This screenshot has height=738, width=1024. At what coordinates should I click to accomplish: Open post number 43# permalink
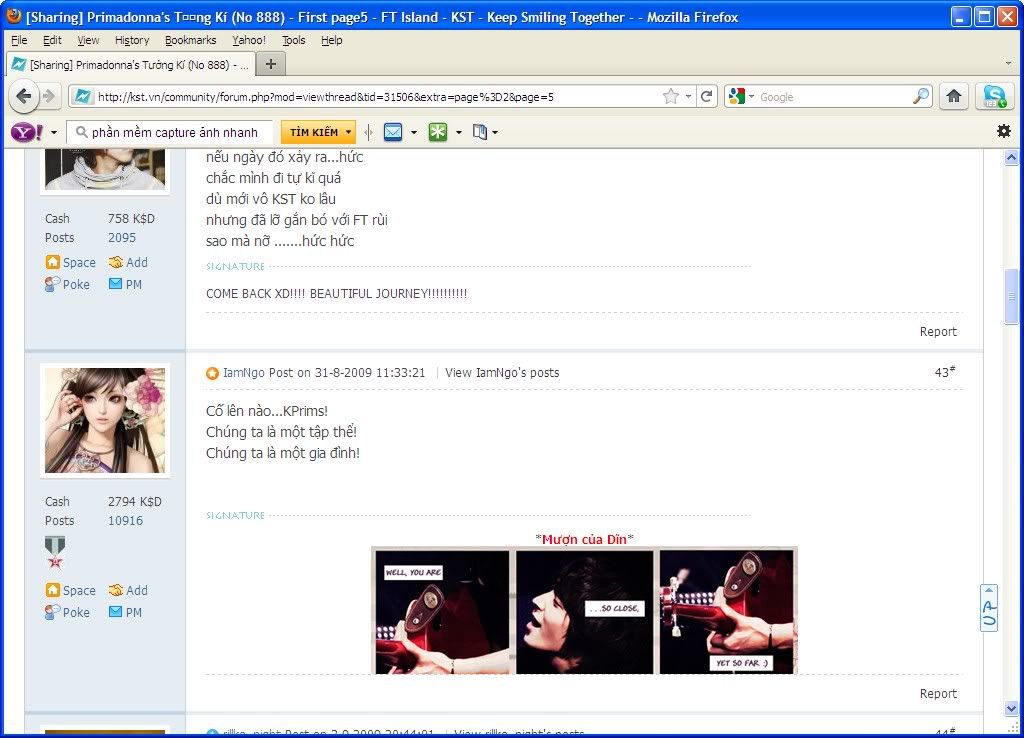click(944, 372)
